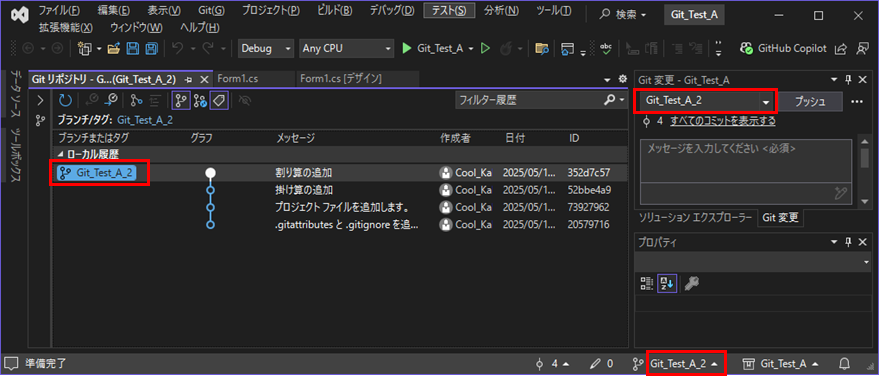Screen dimensions: 879x376
Task: Click the categorized view icon in Properties
Action: click(647, 284)
